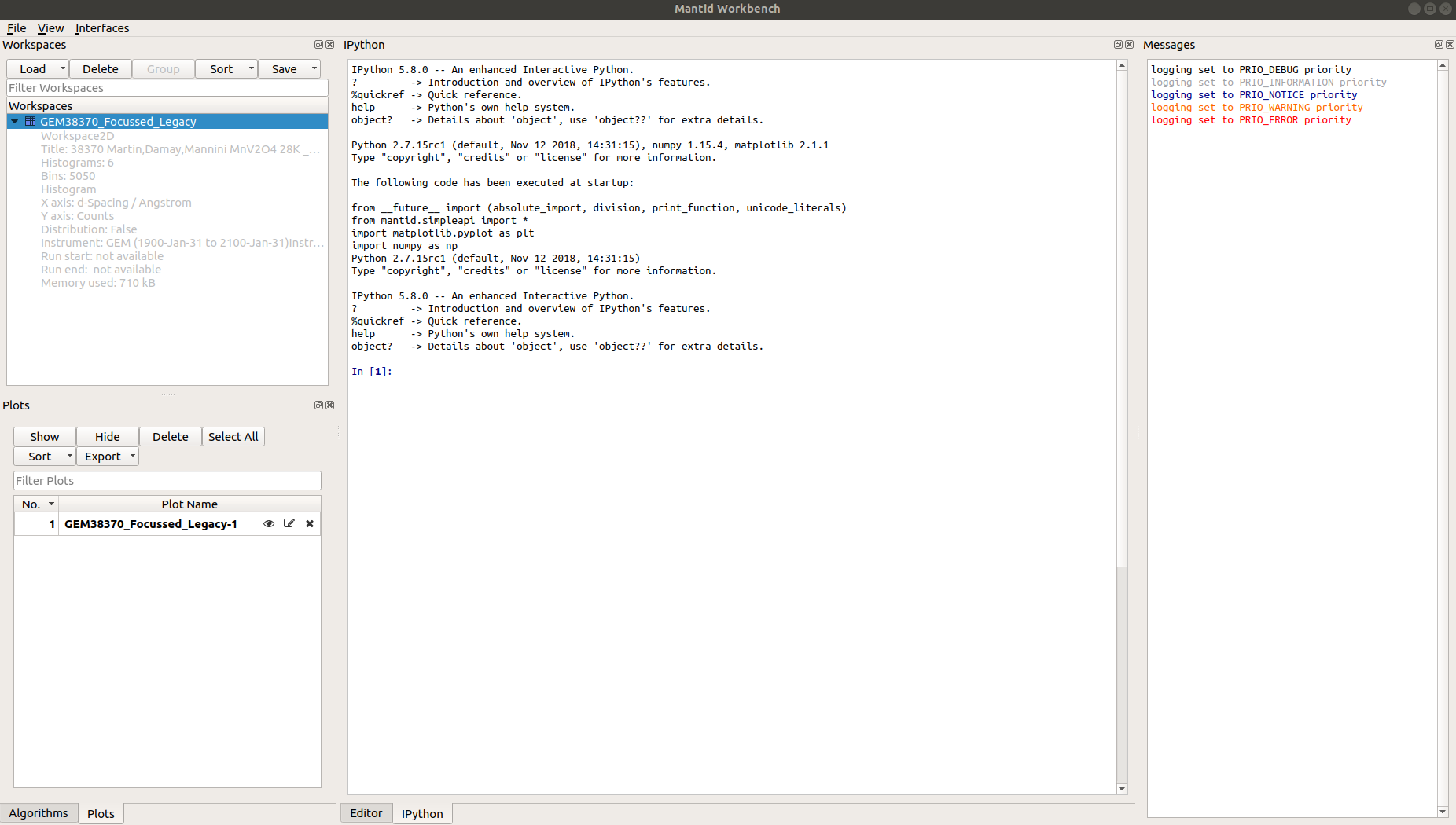Click Delete in the Plots panel
Image resolution: width=1456 pixels, height=825 pixels.
tap(171, 437)
